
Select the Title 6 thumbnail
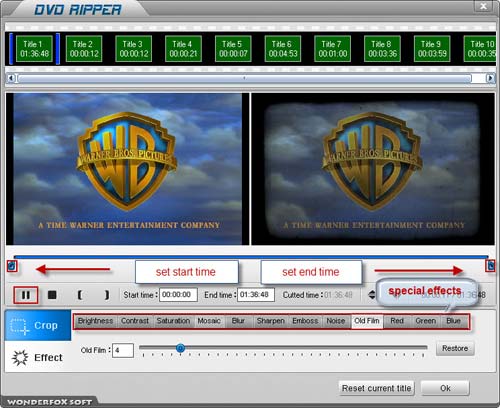click(283, 49)
